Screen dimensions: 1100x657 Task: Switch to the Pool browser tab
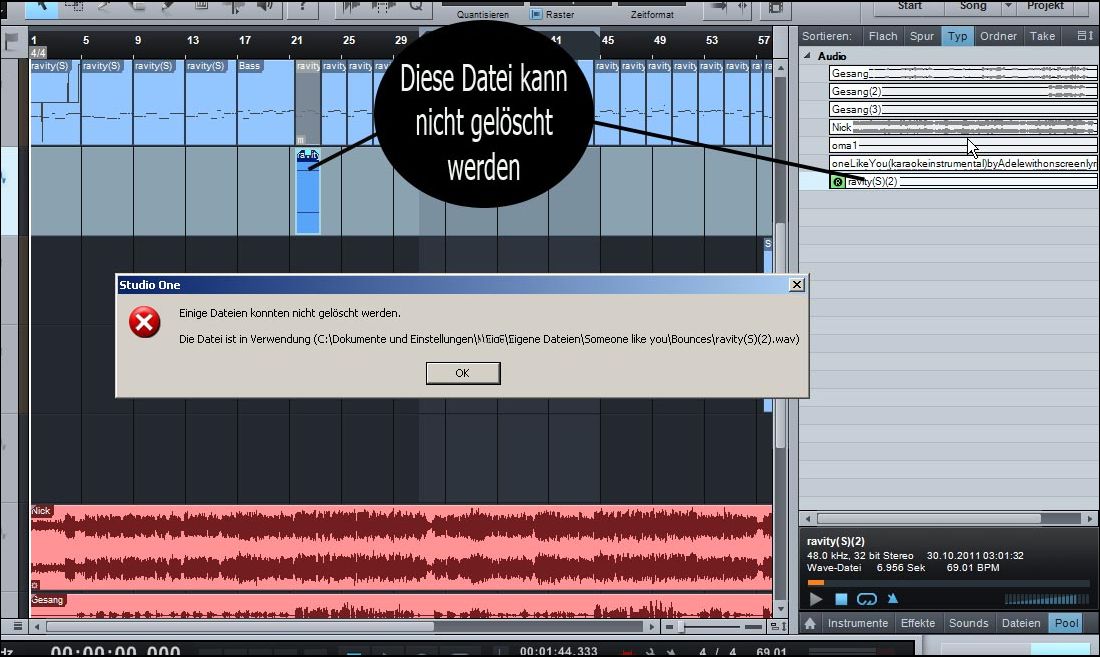point(1066,623)
